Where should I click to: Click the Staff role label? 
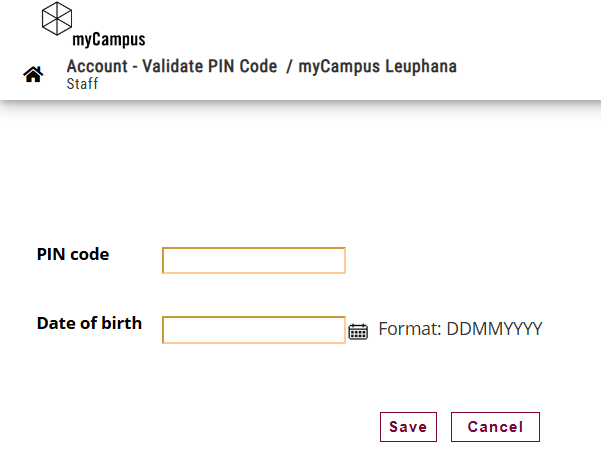[x=82, y=84]
